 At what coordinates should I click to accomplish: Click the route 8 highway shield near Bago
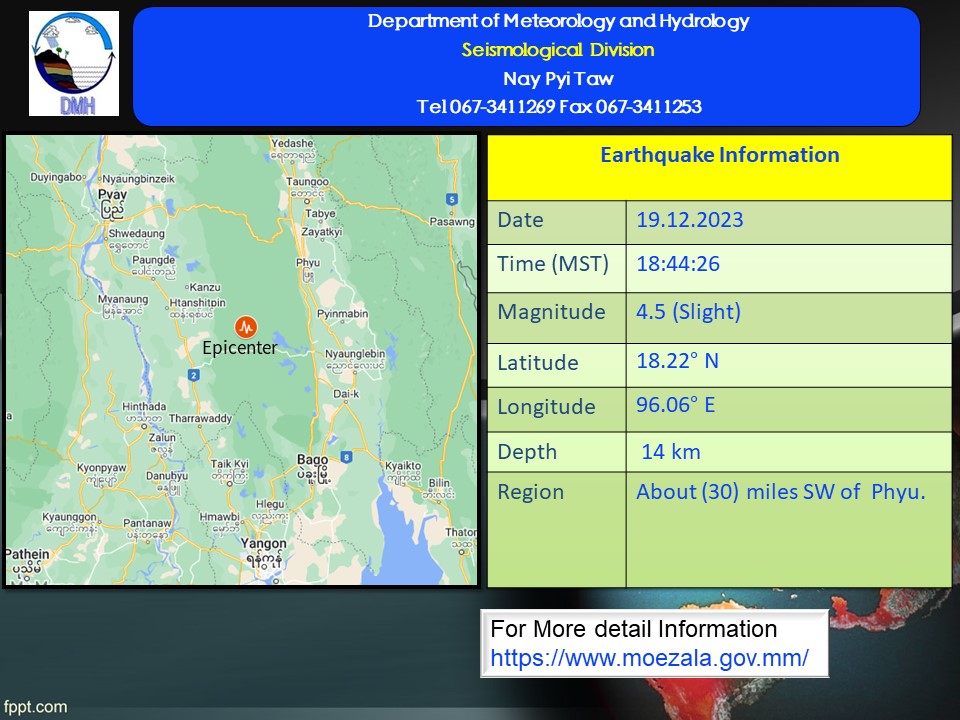tap(347, 457)
